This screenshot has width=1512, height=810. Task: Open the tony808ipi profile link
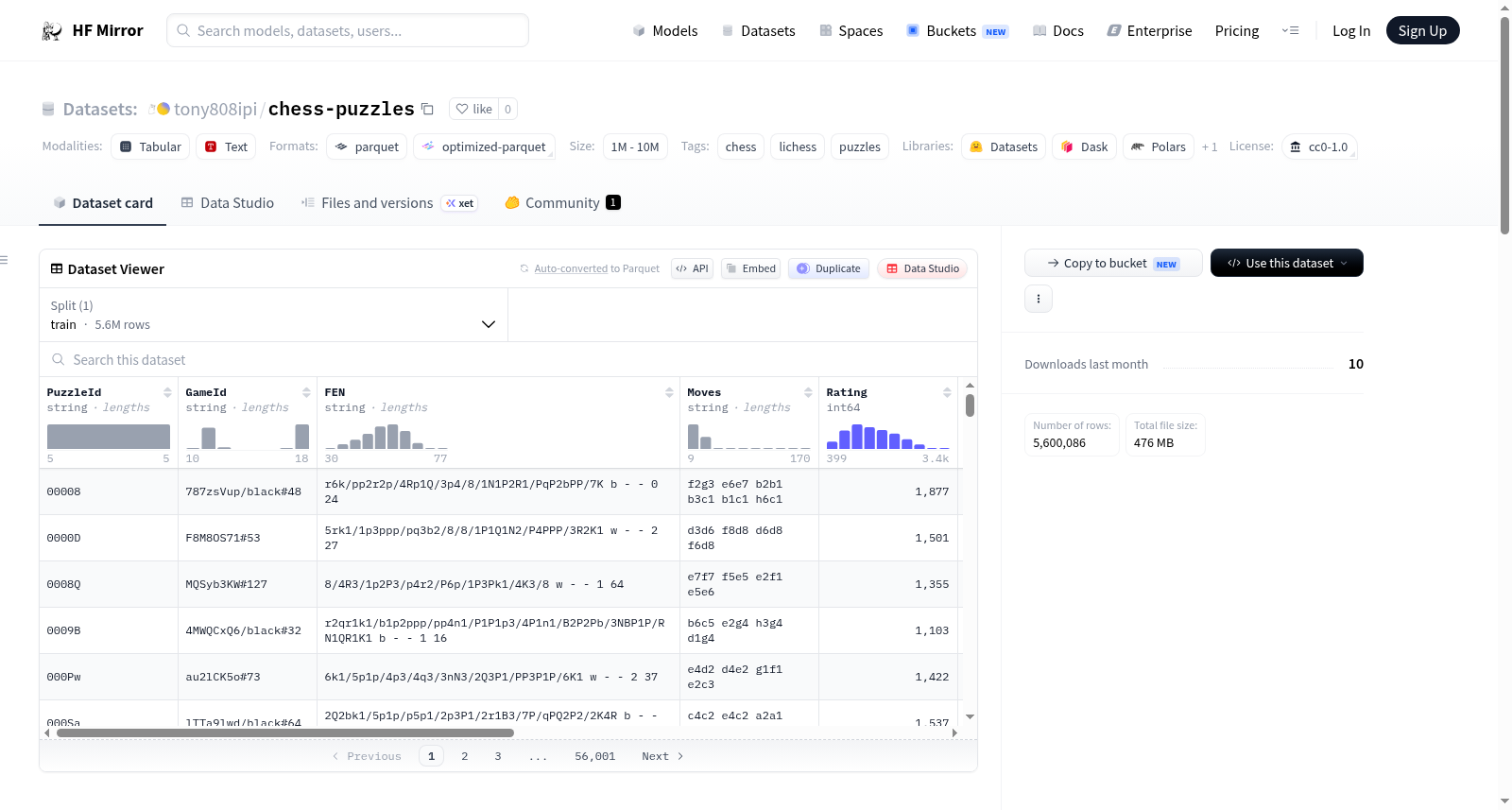point(215,109)
